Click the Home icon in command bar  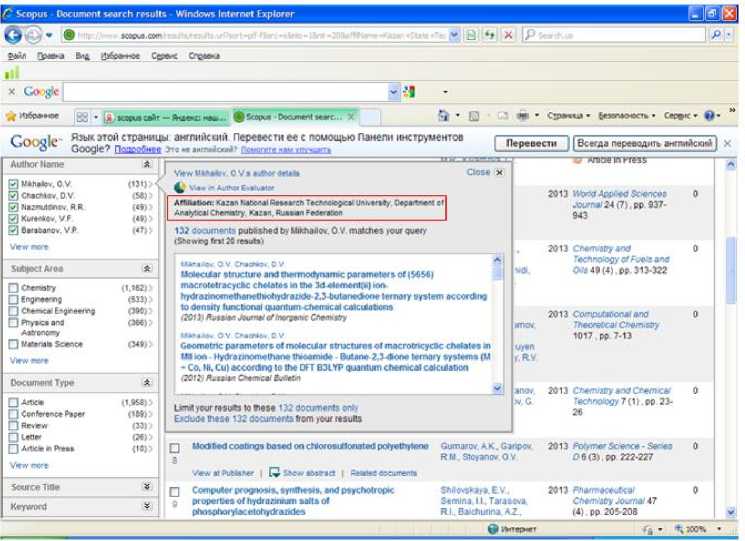click(x=445, y=116)
